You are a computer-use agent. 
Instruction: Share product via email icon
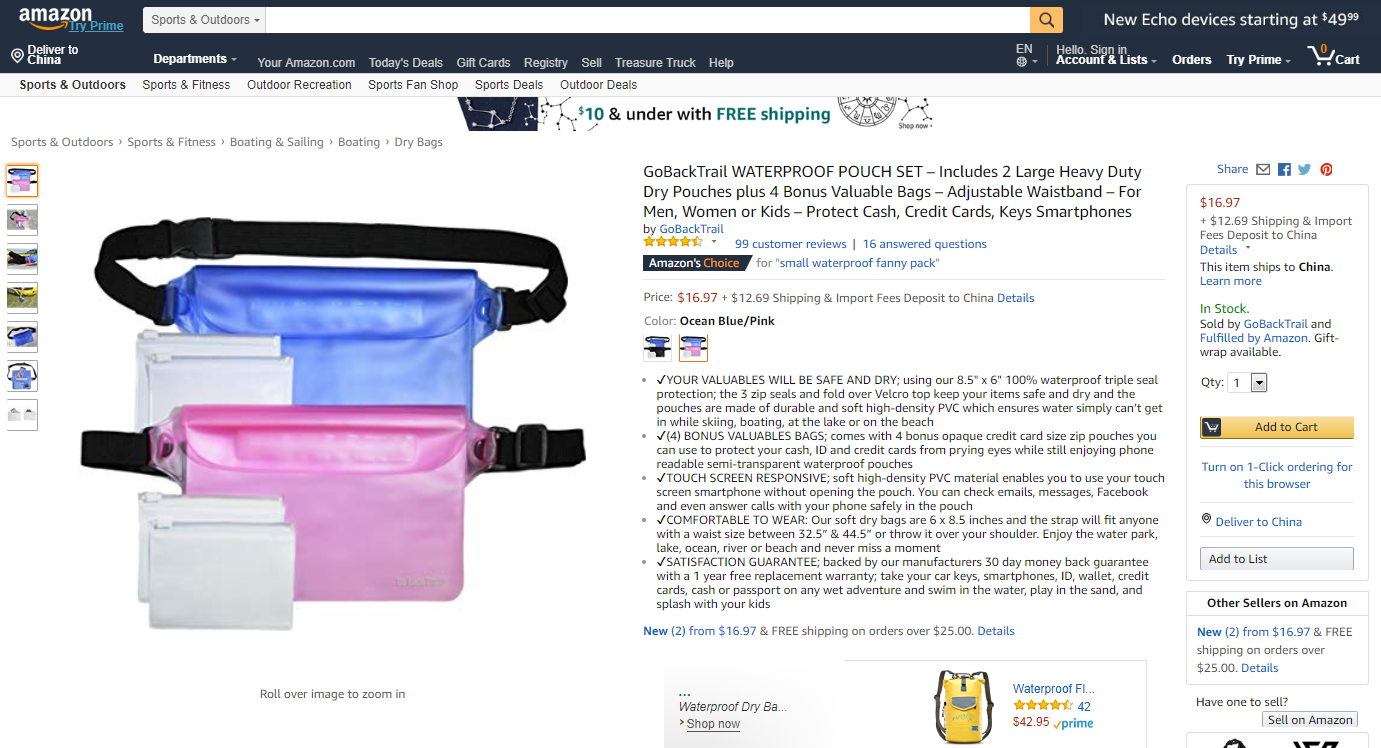1263,170
